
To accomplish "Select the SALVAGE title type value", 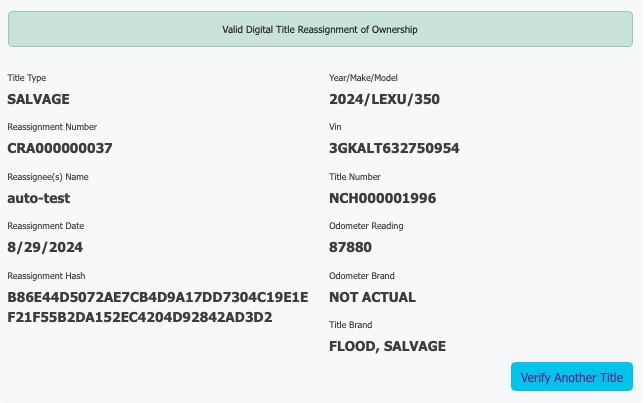I will tap(39, 99).
